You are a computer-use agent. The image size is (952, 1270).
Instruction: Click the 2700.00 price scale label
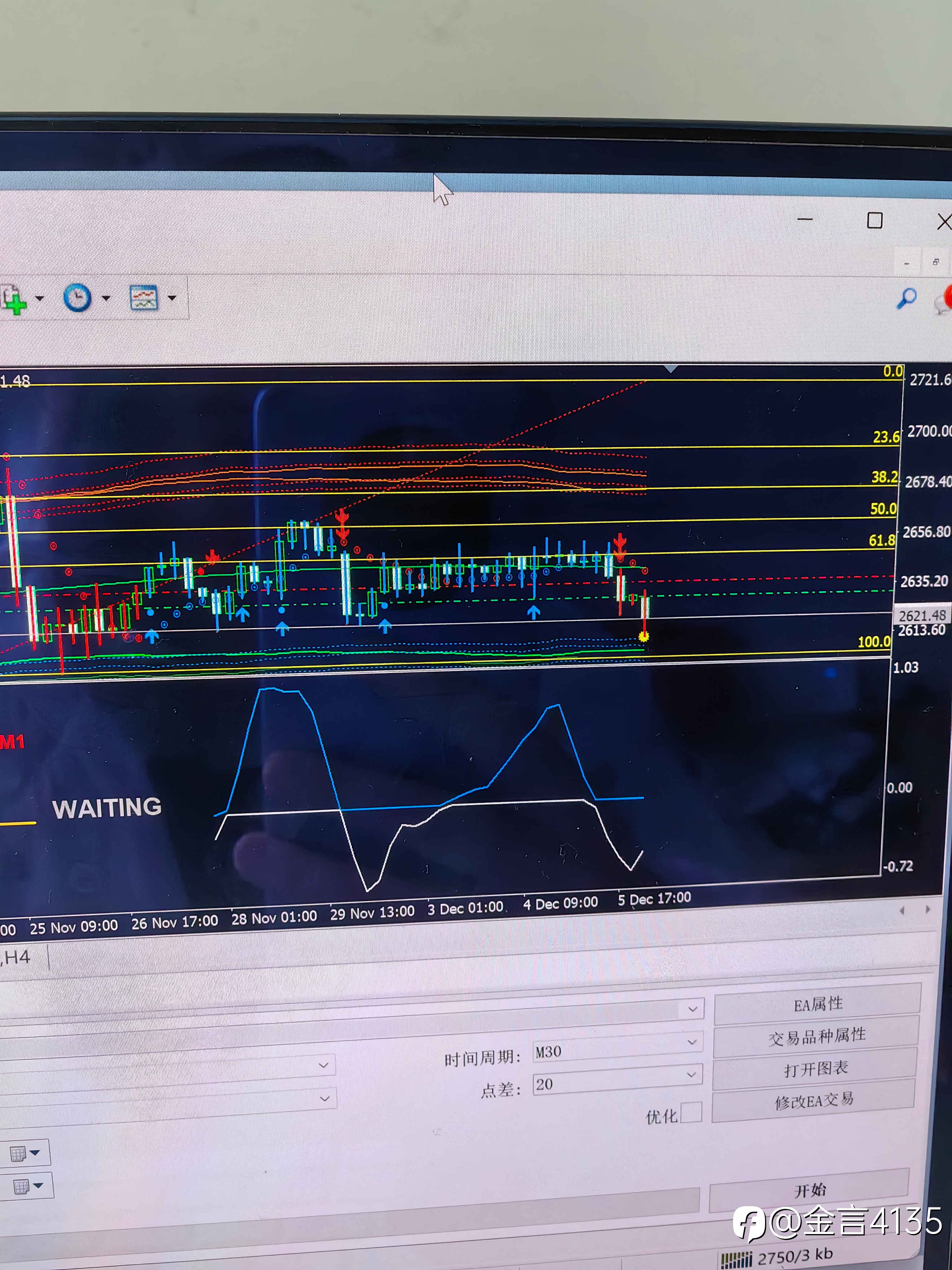[x=929, y=431]
